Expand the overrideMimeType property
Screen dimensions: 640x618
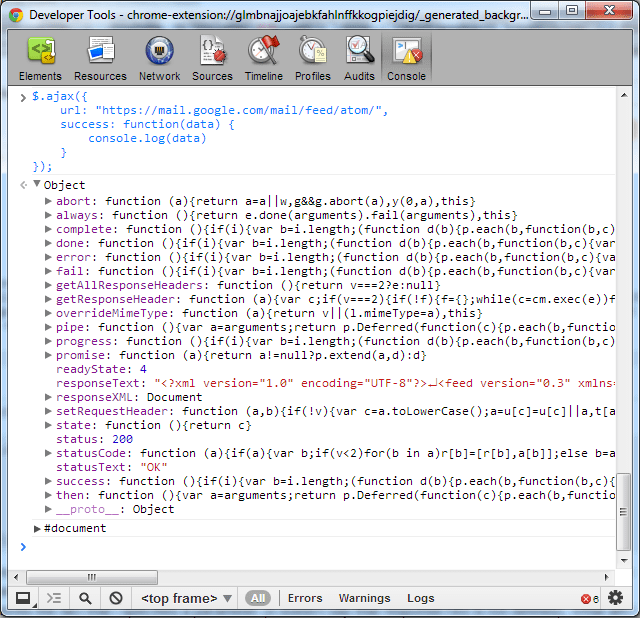(48, 313)
